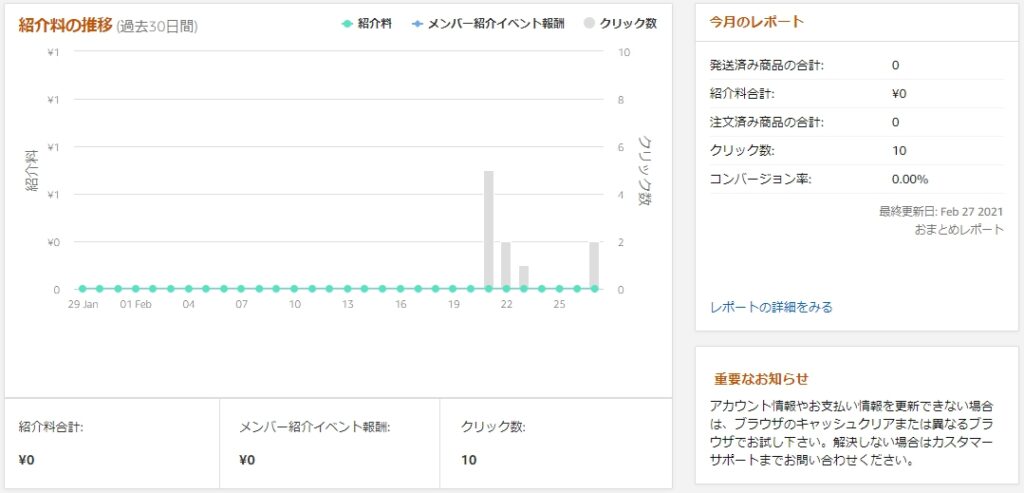Click the クリック数 summary value 10 below the chart

[469, 460]
